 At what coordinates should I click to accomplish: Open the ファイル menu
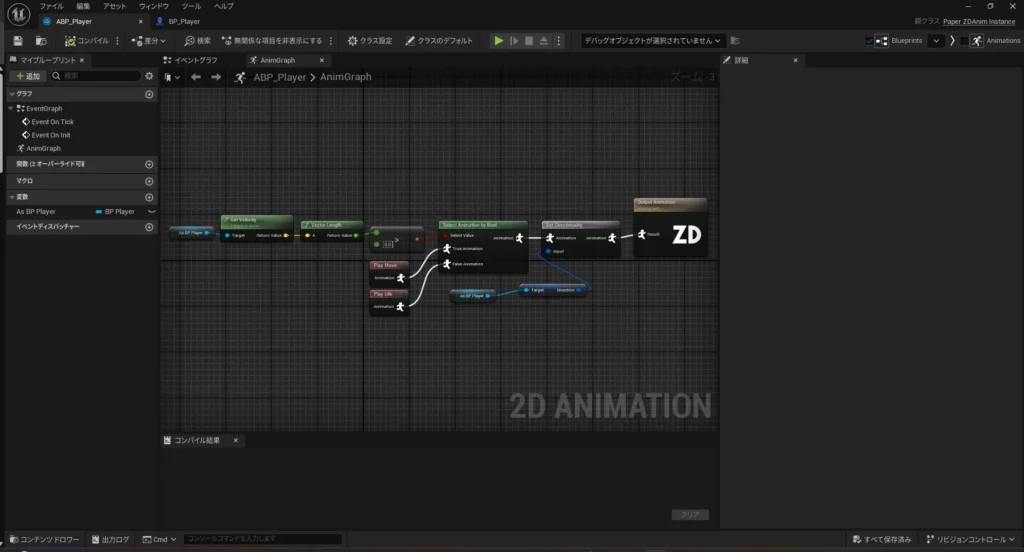click(52, 6)
